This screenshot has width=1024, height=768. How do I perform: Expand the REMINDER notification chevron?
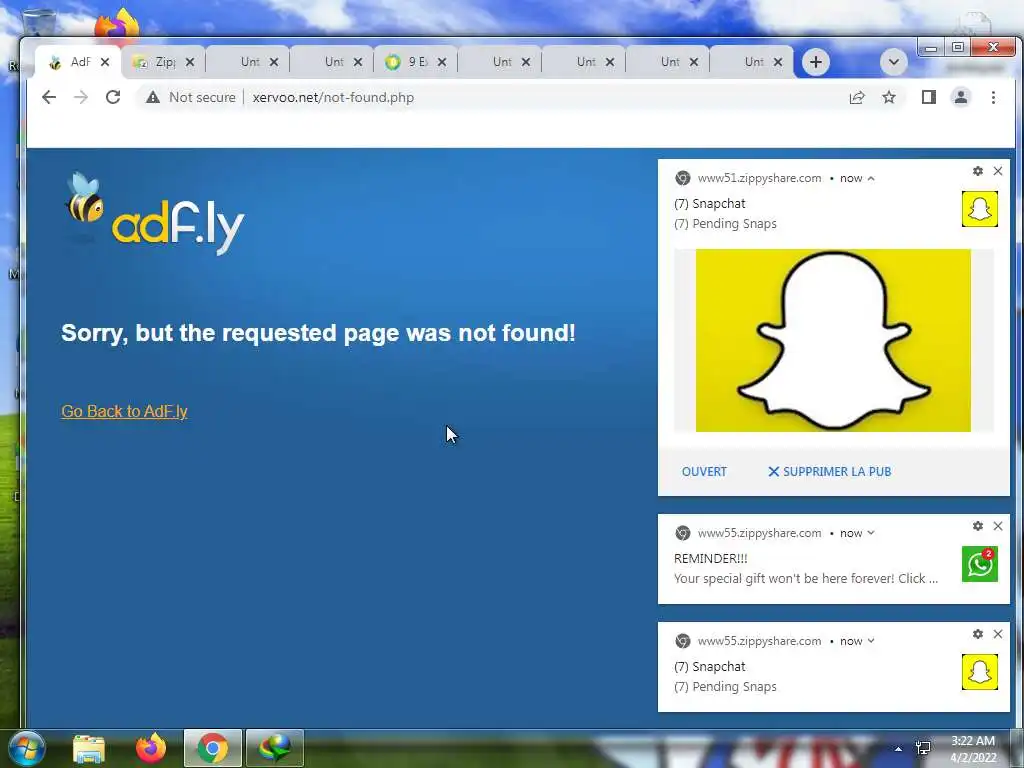[871, 533]
